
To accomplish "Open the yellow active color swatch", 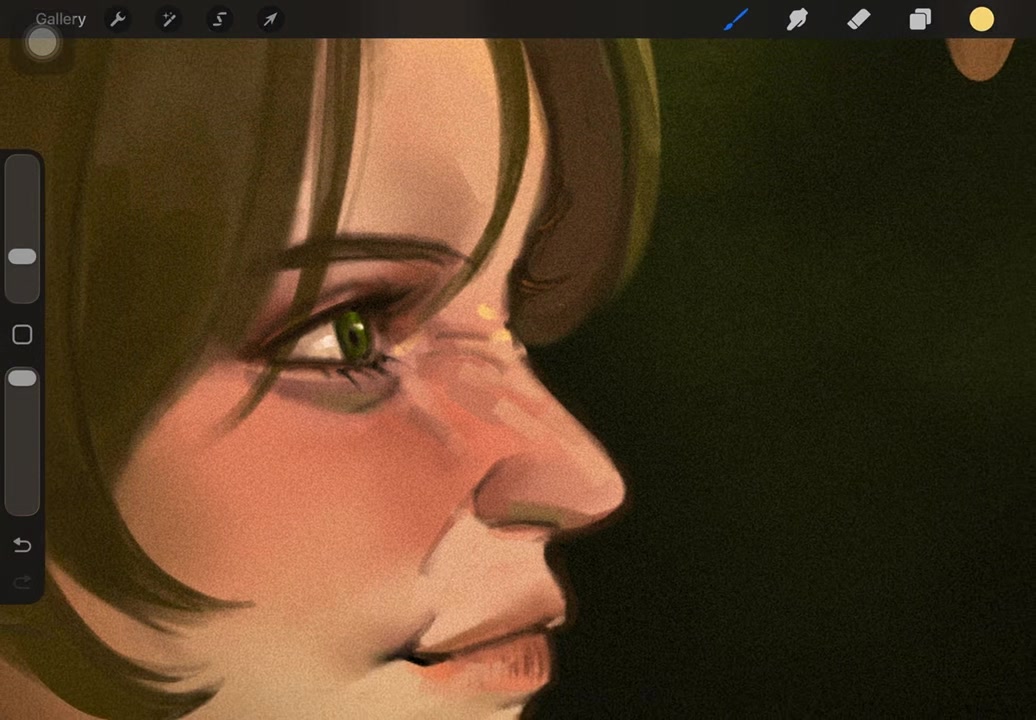I will pyautogui.click(x=981, y=19).
